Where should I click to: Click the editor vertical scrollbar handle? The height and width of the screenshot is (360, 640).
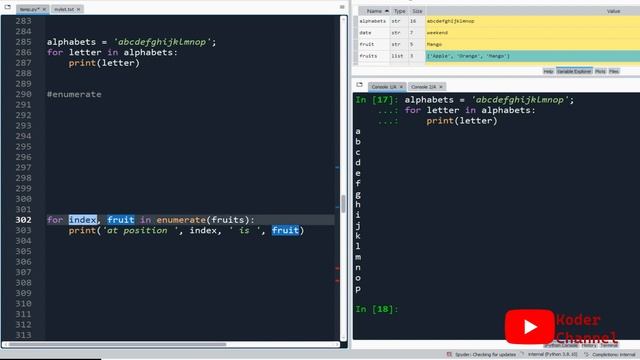(343, 203)
